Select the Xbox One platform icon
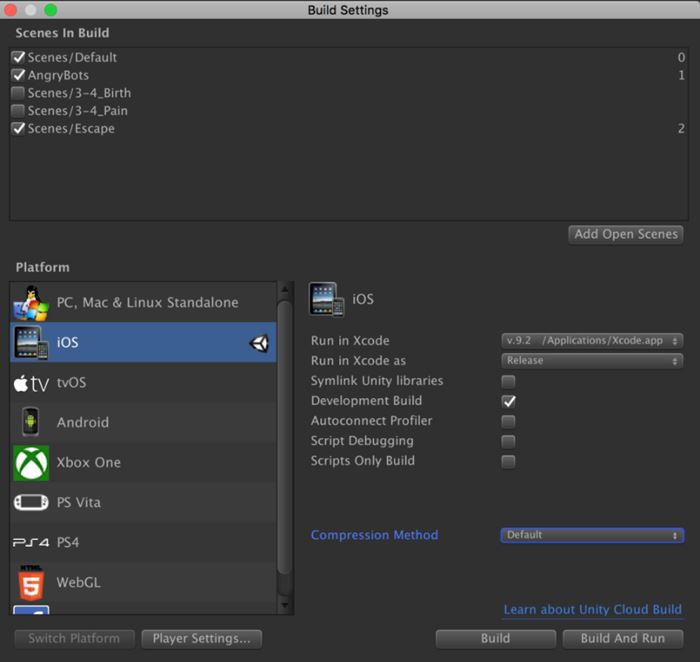 click(32, 462)
